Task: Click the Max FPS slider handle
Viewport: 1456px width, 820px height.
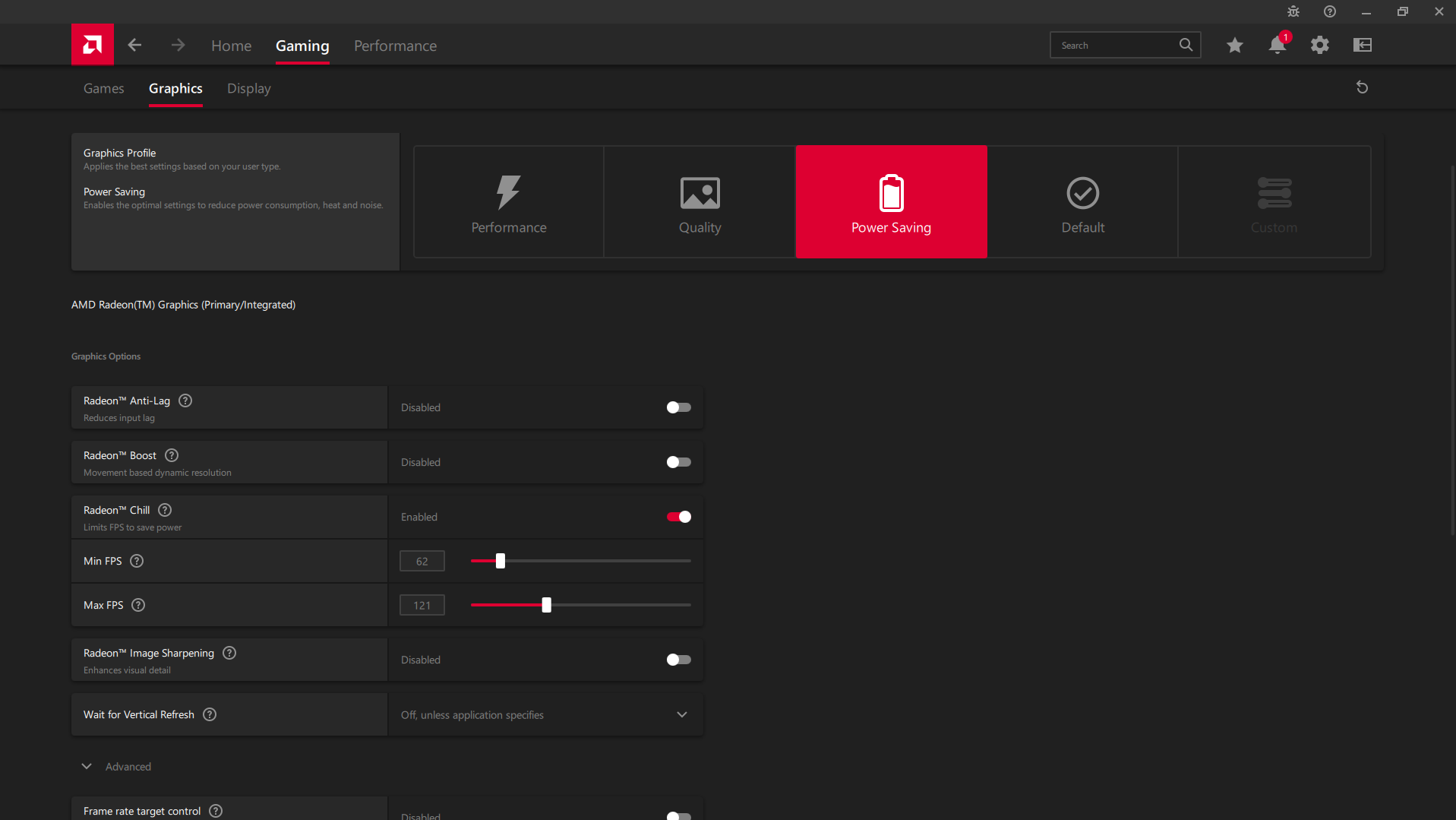Action: click(x=546, y=605)
